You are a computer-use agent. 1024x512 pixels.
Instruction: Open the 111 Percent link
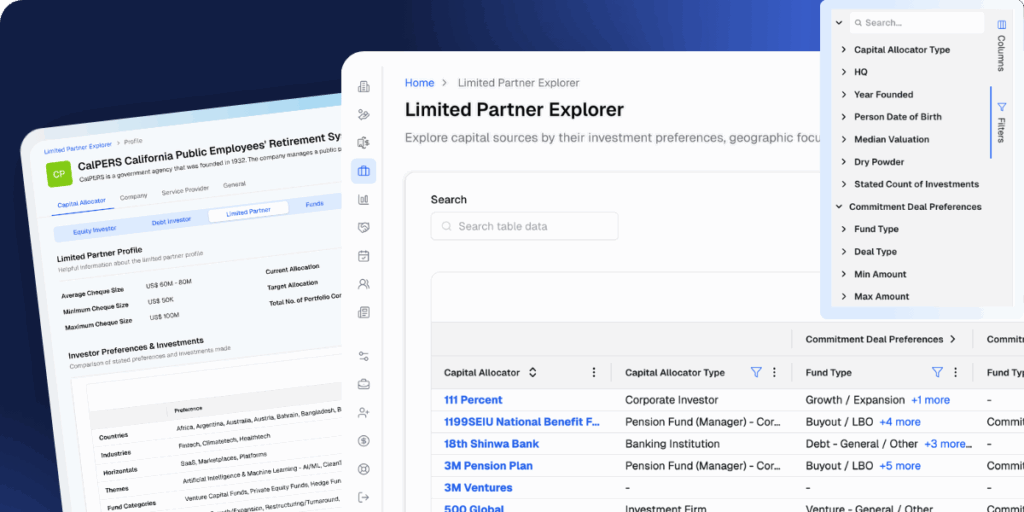pos(473,400)
